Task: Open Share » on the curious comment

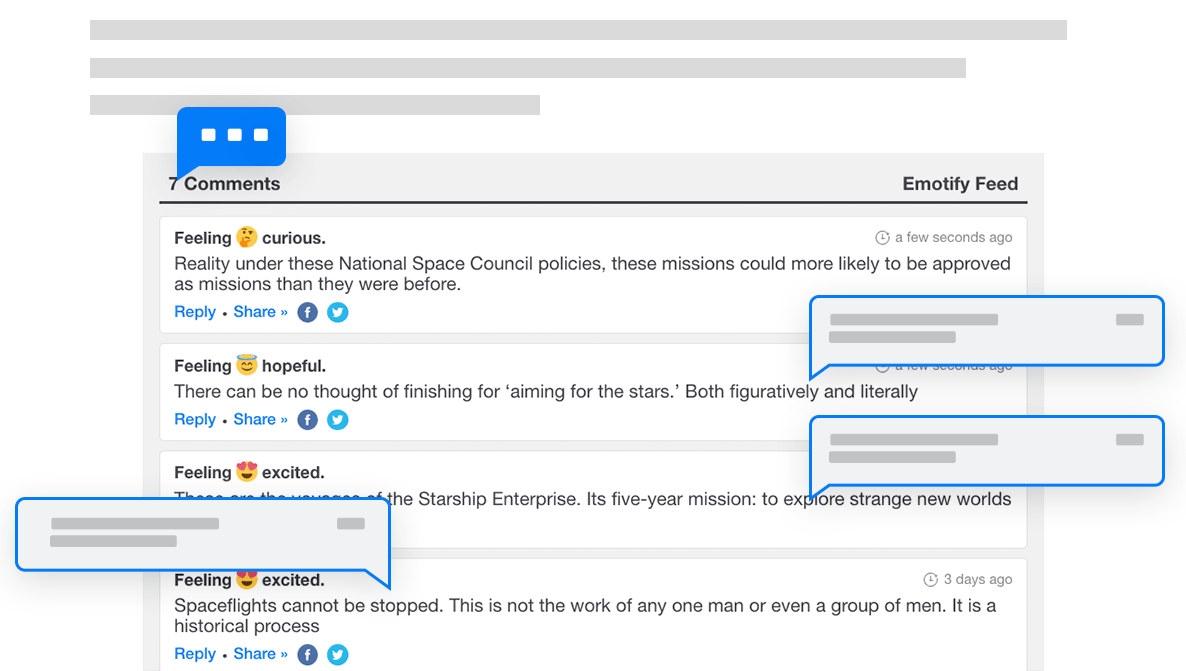Action: point(260,312)
